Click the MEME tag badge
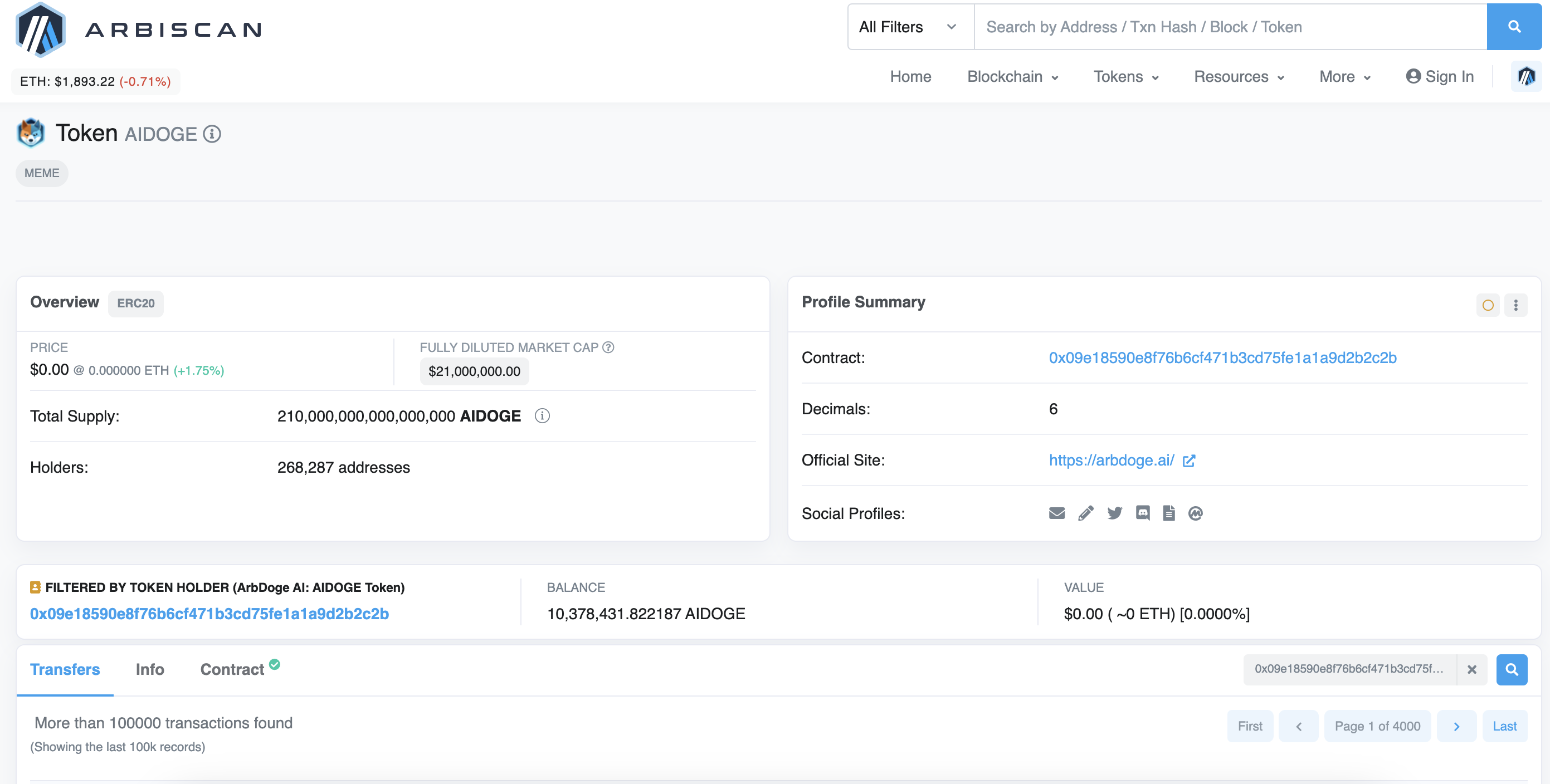The width and height of the screenshot is (1550, 784). (x=42, y=173)
